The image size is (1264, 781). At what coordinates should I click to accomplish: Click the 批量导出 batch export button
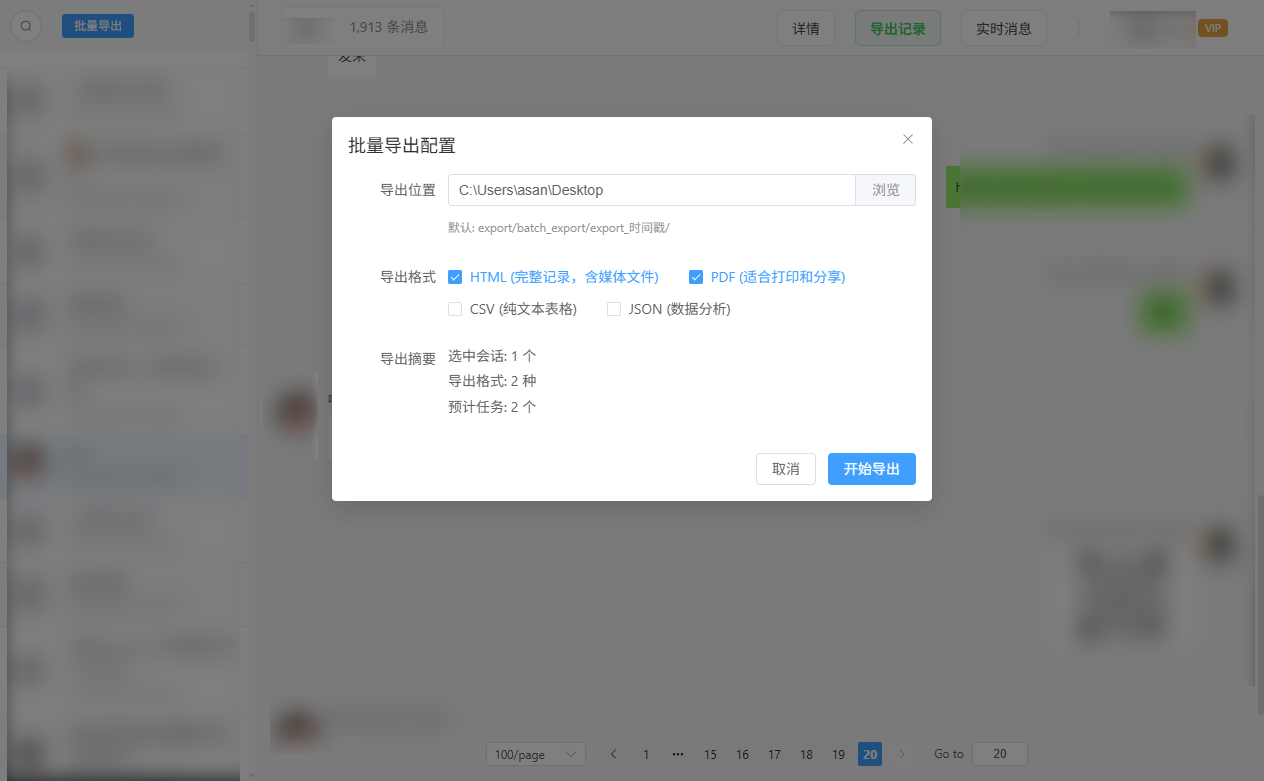[x=98, y=26]
